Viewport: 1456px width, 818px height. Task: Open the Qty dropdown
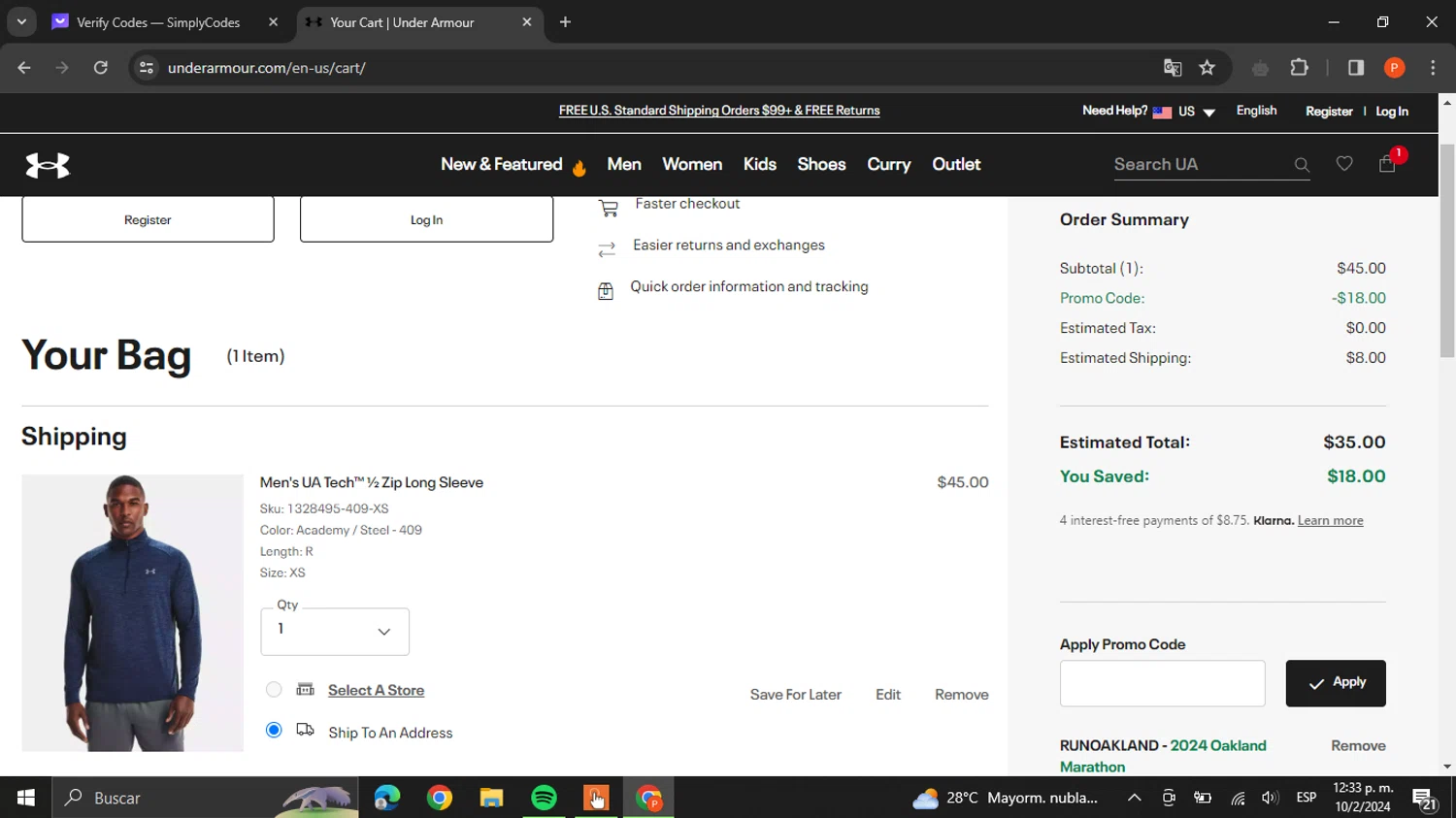pyautogui.click(x=335, y=632)
